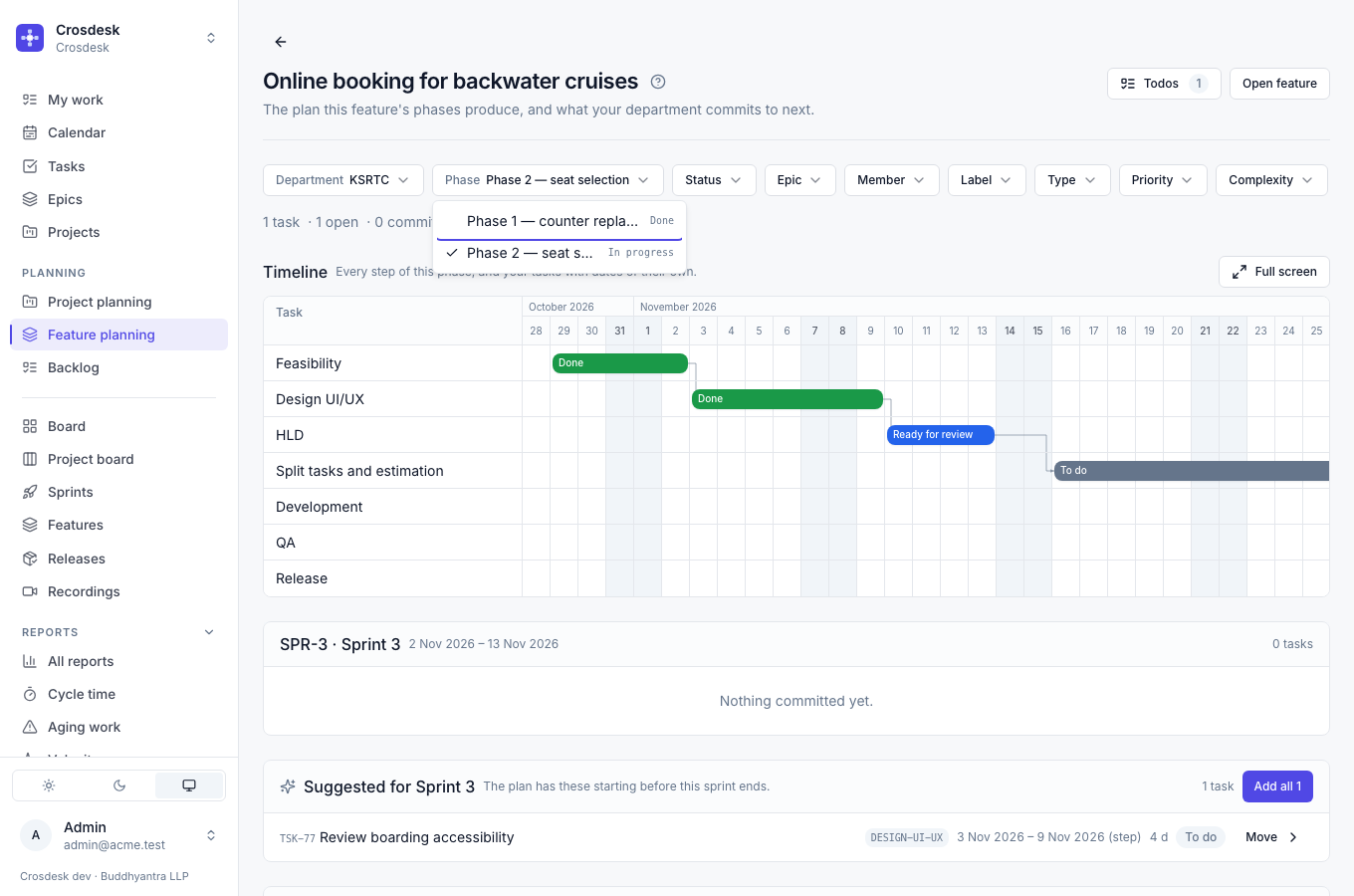The image size is (1354, 896).
Task: Open the Cycle time report
Action: (x=118, y=694)
